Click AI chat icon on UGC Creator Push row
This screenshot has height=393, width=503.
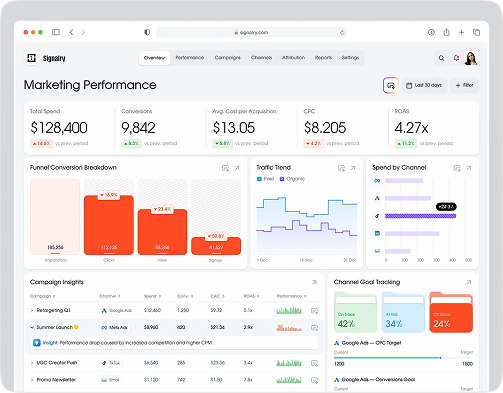[314, 363]
